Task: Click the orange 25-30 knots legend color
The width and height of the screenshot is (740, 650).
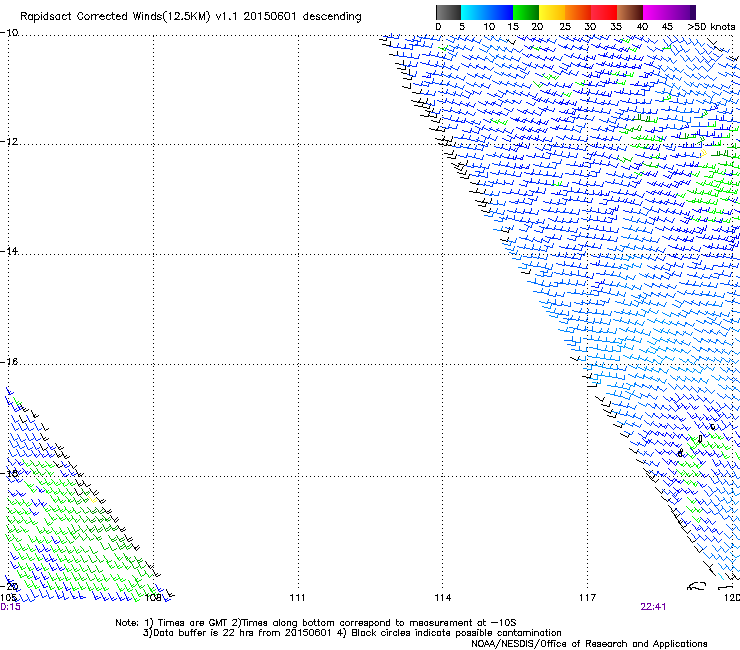Action: 578,12
